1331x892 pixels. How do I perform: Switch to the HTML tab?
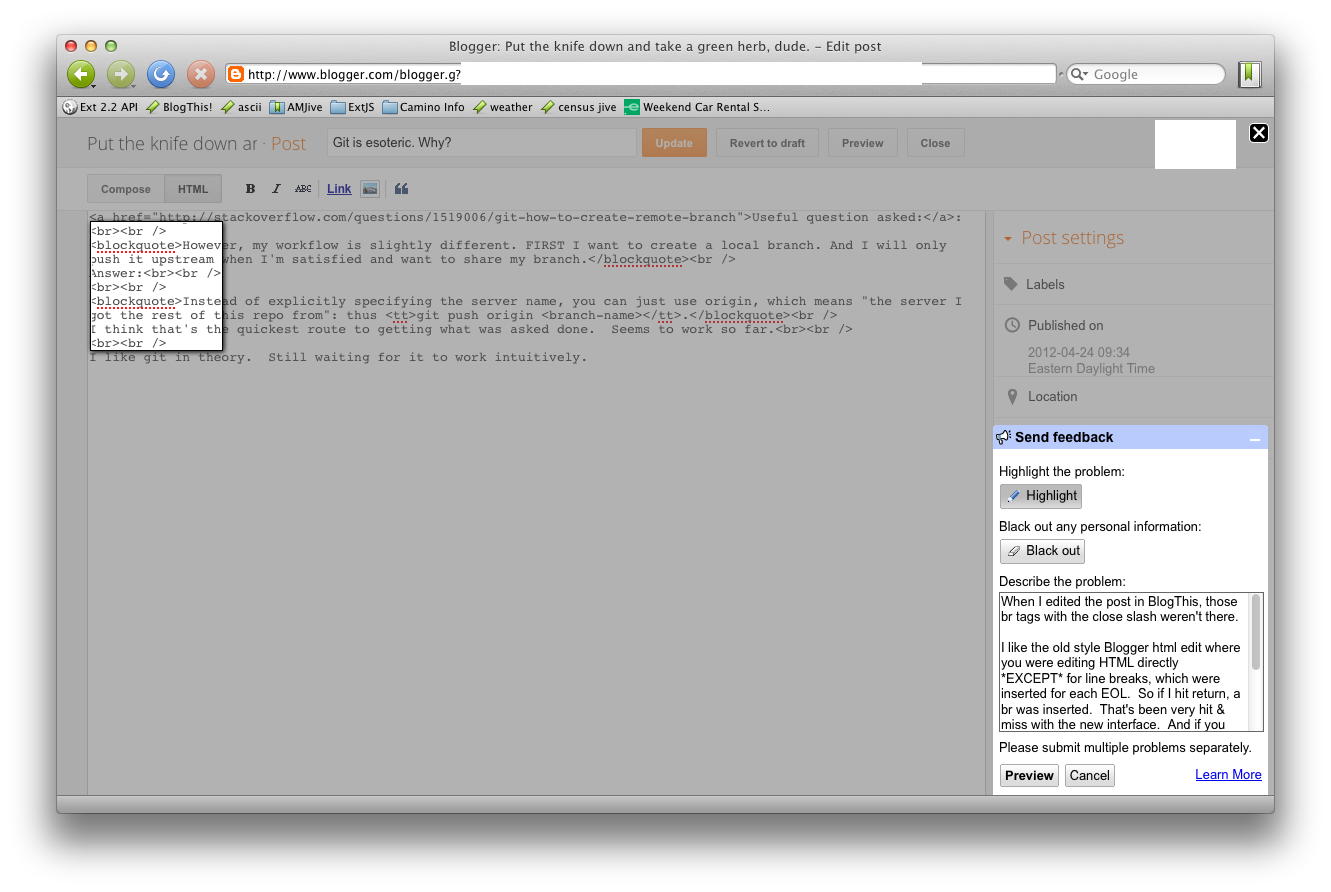pyautogui.click(x=193, y=189)
